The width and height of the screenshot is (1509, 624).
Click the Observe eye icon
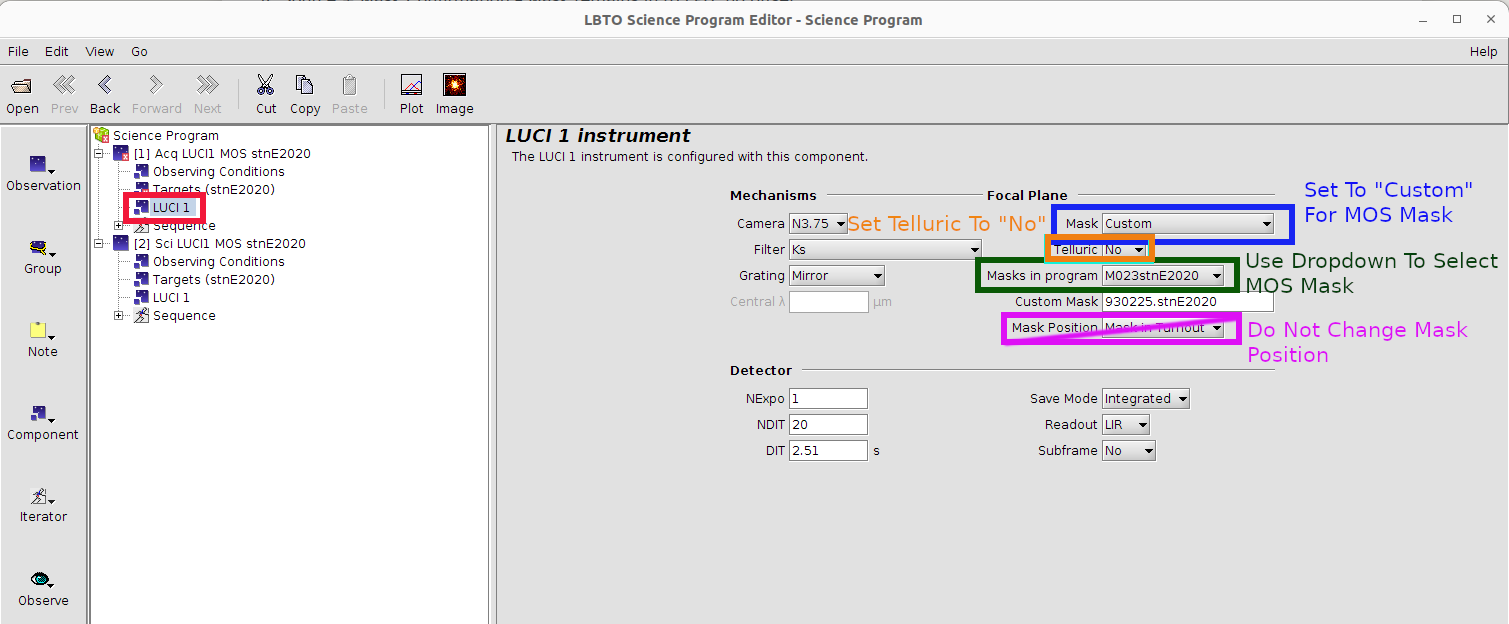coord(42,581)
